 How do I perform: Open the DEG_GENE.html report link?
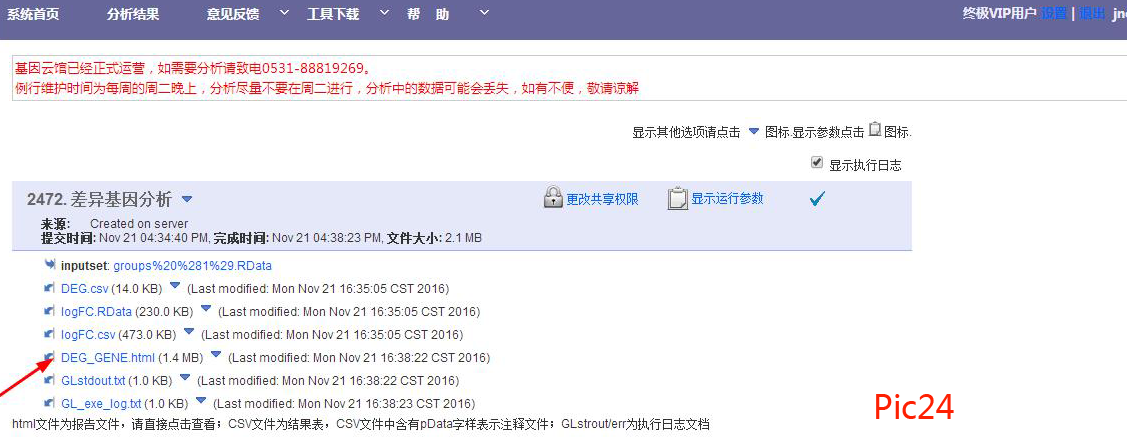tap(108, 357)
